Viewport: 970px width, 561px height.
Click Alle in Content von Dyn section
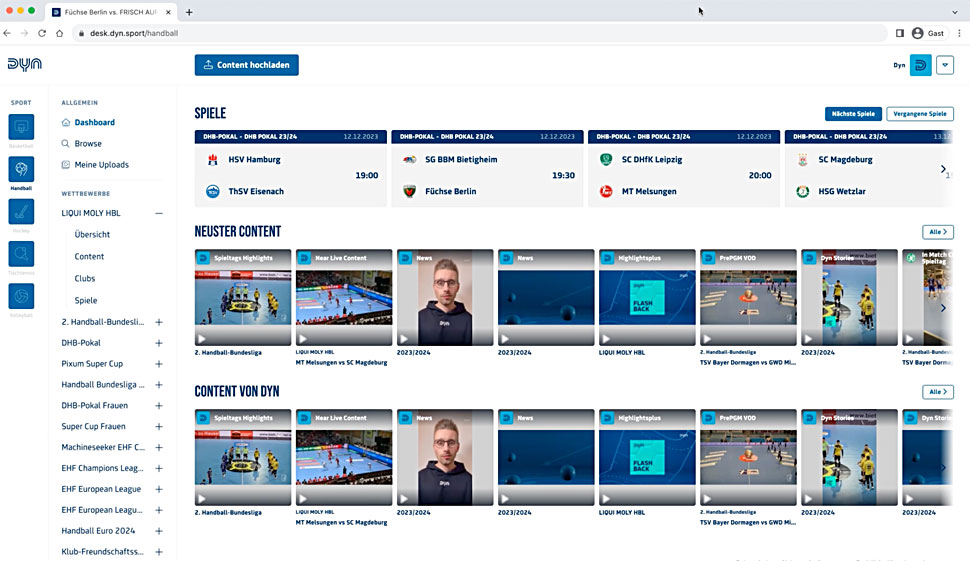(x=938, y=392)
